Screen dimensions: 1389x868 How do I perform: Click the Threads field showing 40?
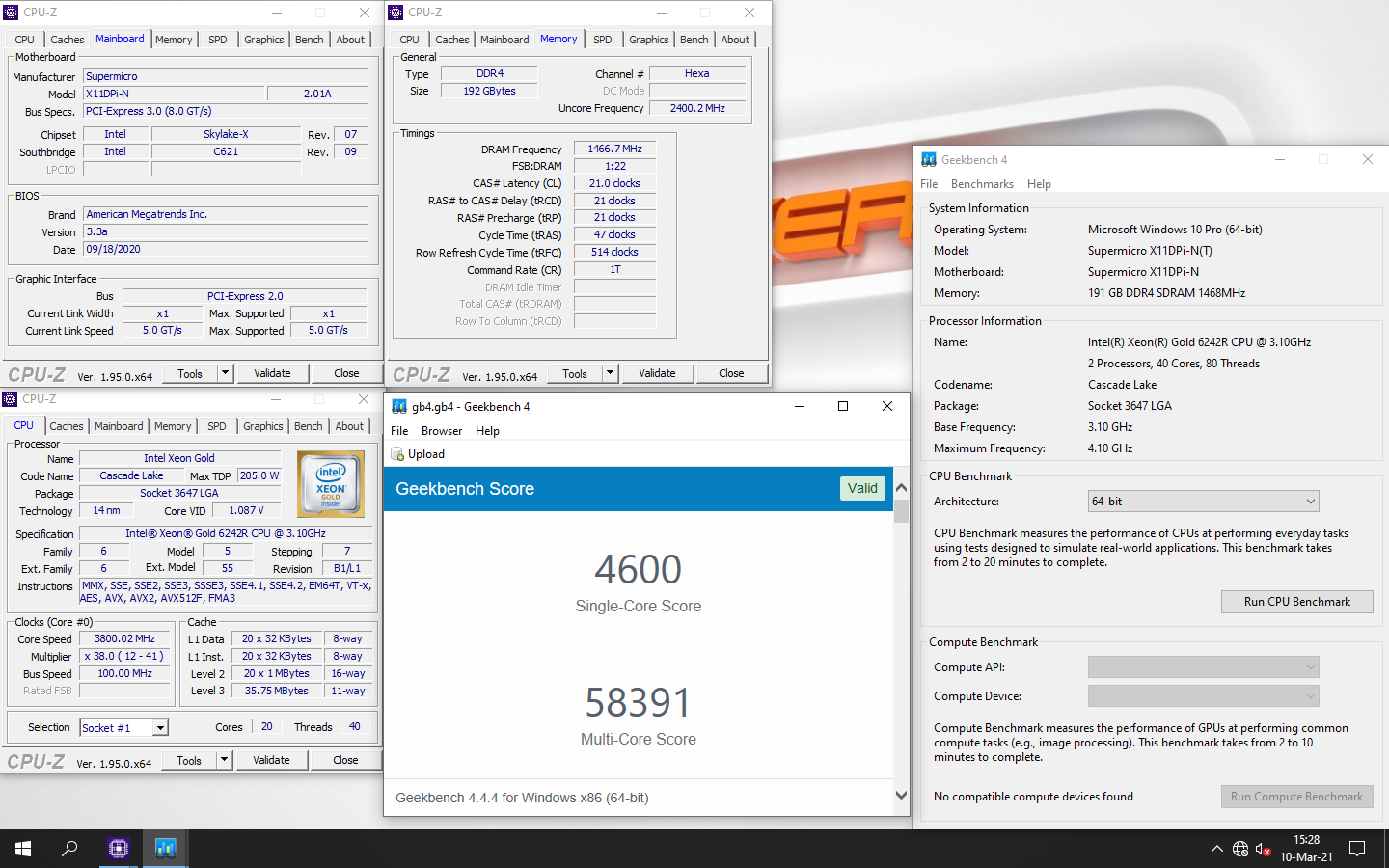[354, 727]
